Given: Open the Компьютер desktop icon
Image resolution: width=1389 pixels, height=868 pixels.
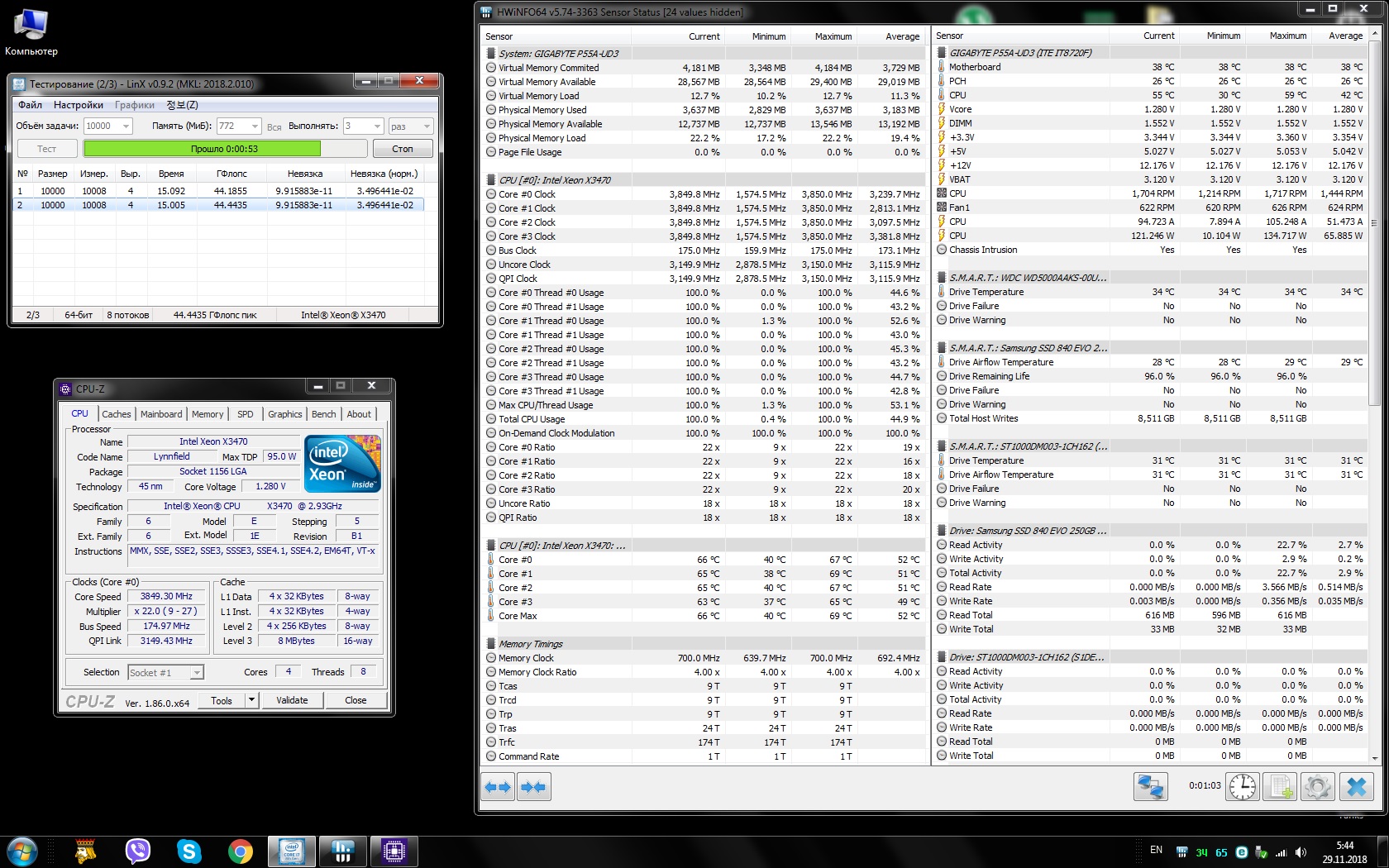Looking at the screenshot, I should coord(31,32).
